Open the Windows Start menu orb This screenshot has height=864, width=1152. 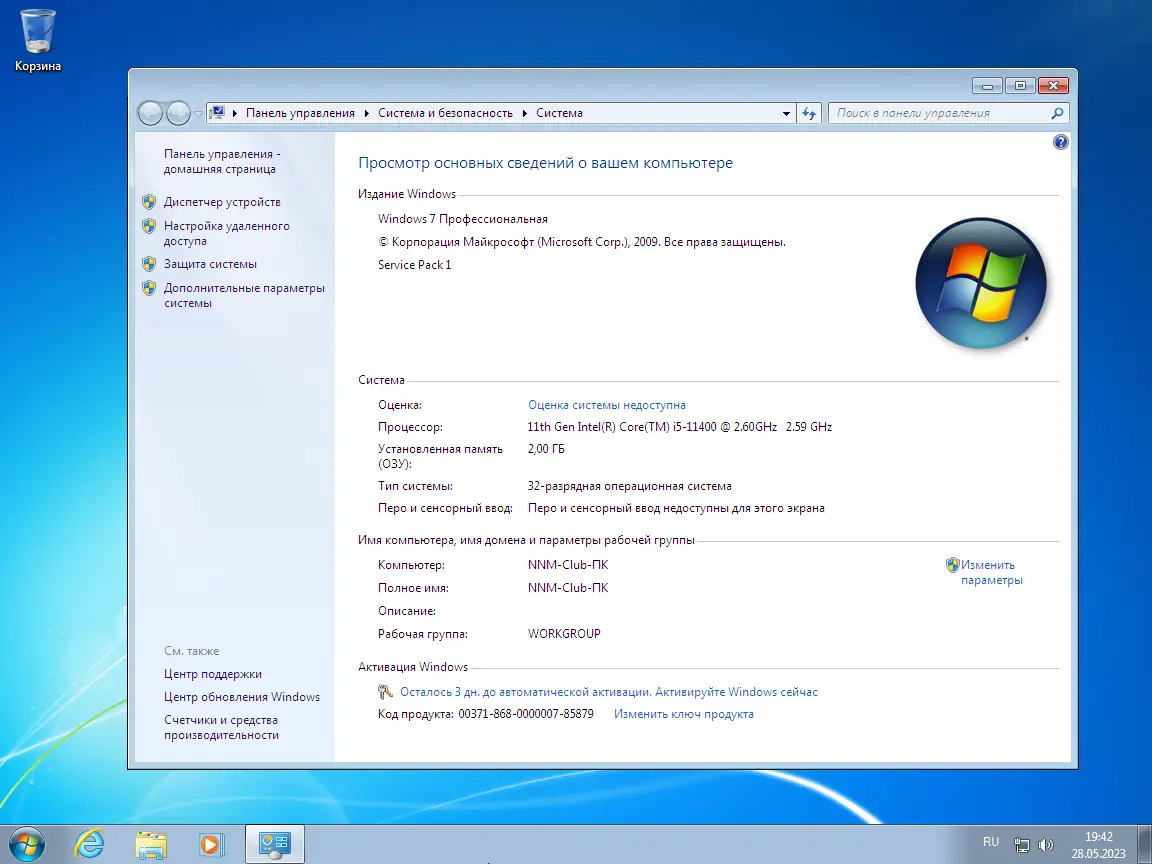[x=27, y=844]
